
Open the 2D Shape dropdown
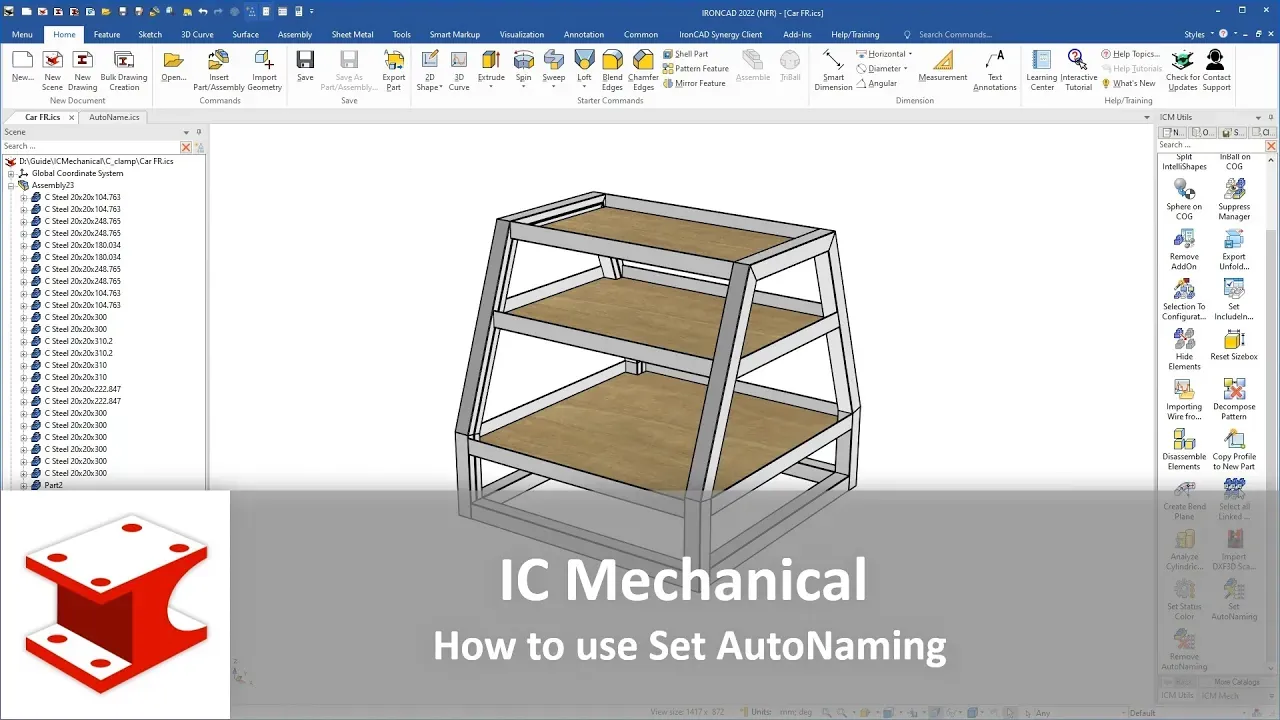[440, 87]
